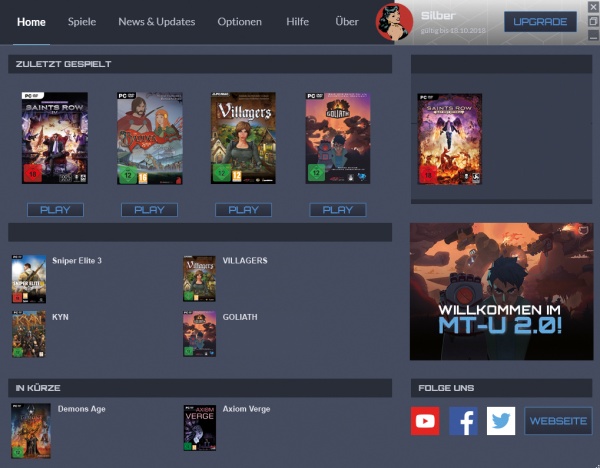Play Villagers from recently played

coord(243,210)
